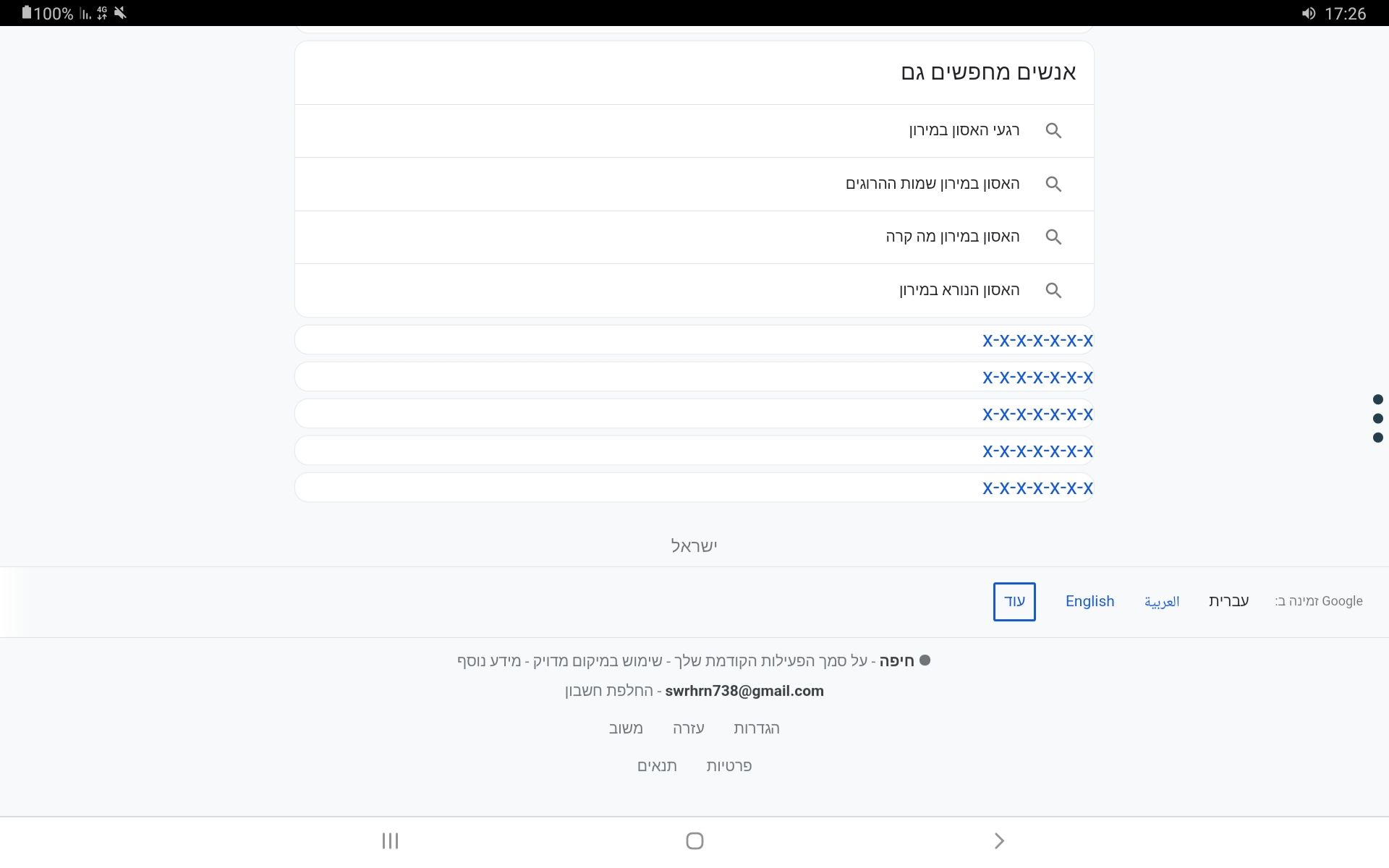This screenshot has width=1389, height=868.
Task: Open the last X-X-X-X-X-X-X result link
Action: tap(1037, 488)
